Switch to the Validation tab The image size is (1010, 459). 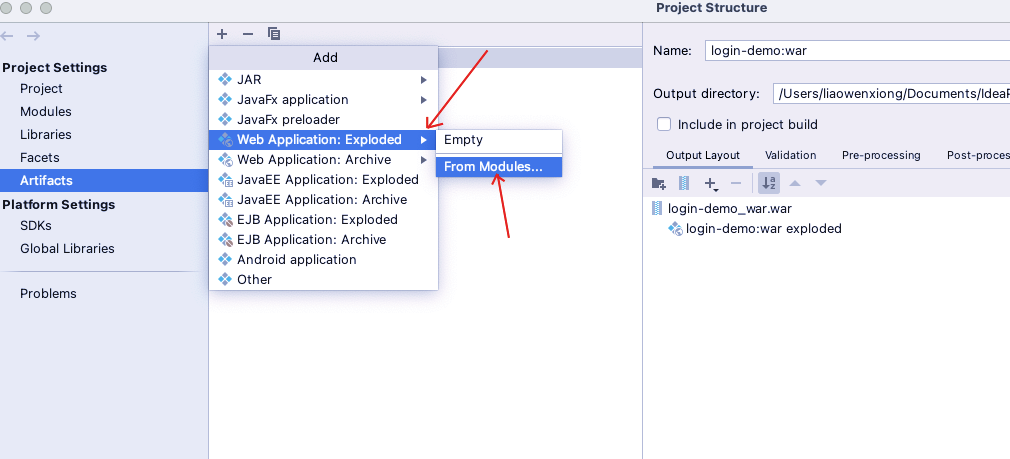(x=790, y=155)
